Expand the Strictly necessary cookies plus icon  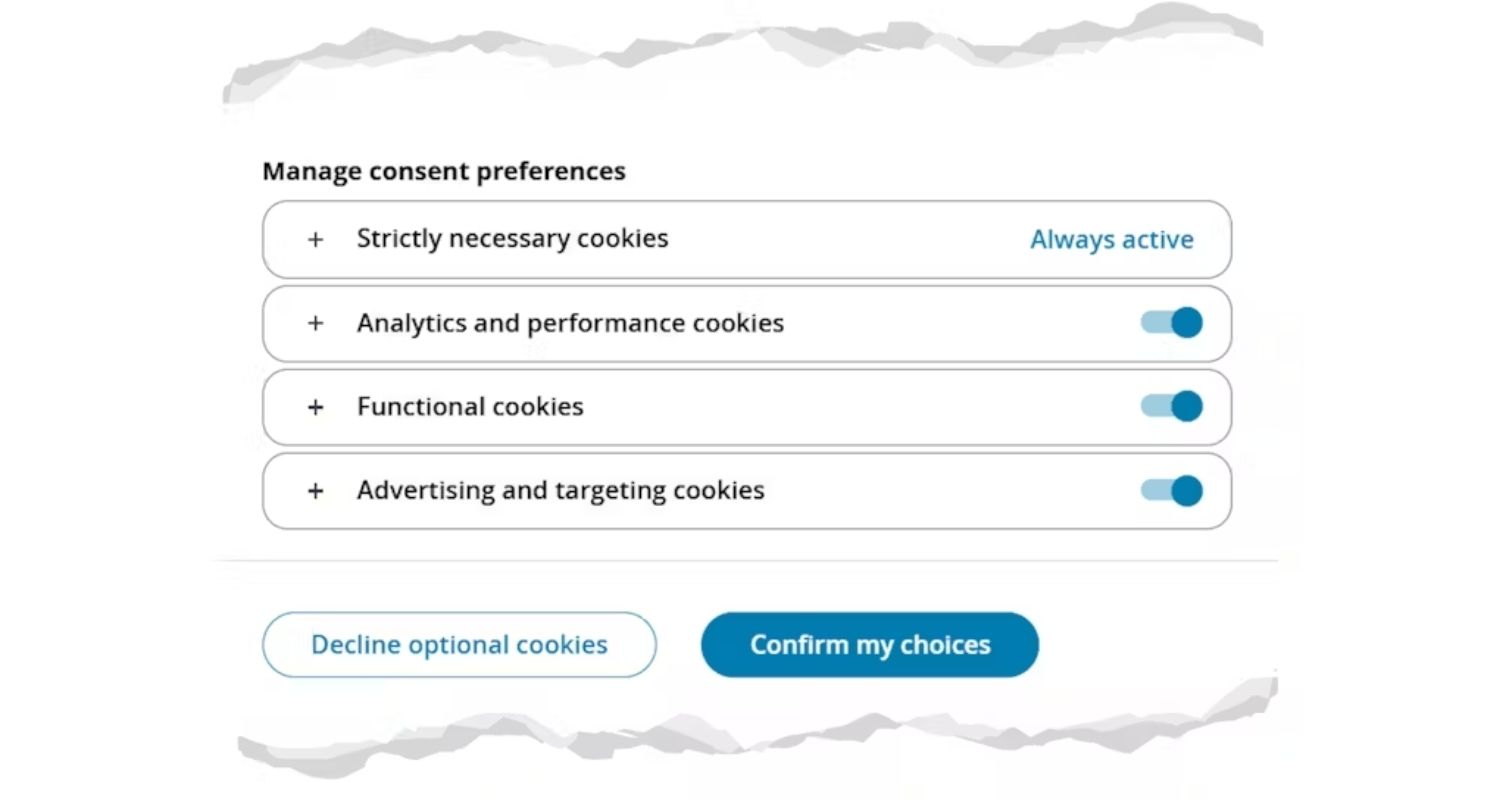[315, 240]
